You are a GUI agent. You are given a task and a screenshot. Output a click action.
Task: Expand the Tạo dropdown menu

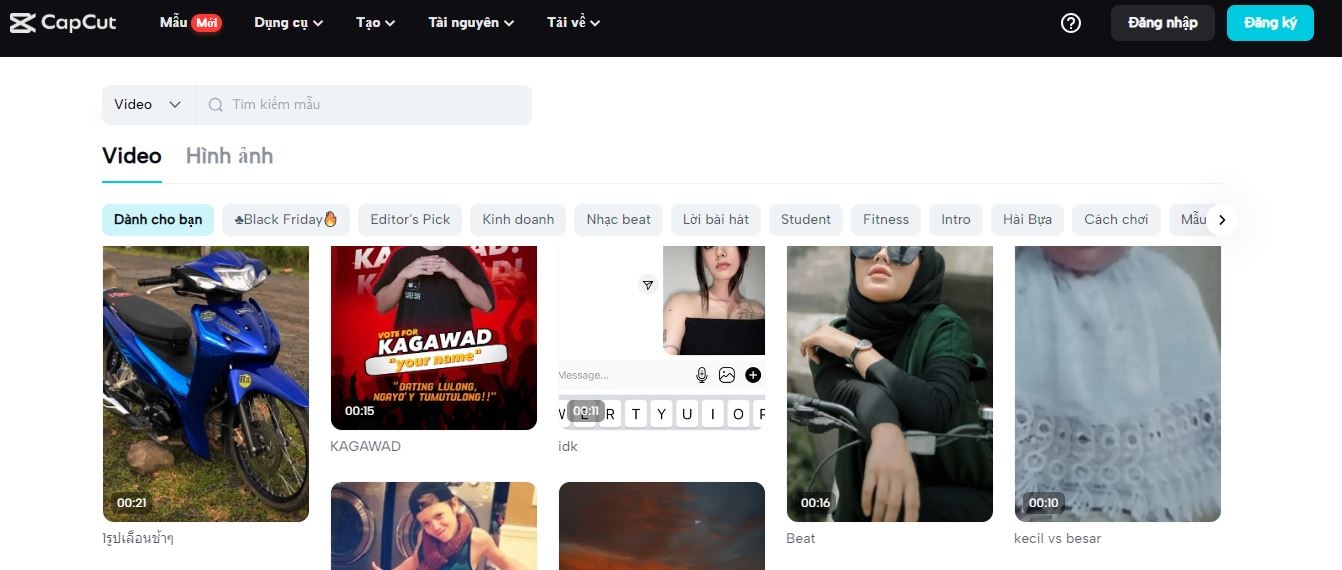(375, 22)
